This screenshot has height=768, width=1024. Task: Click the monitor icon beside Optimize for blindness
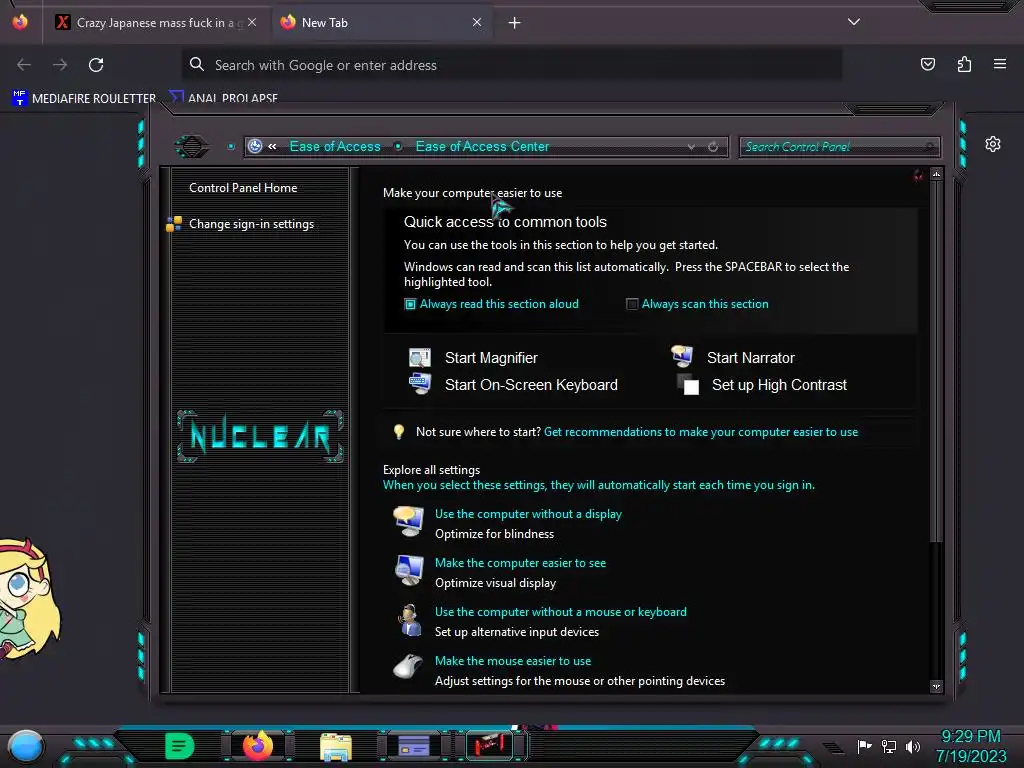click(x=409, y=521)
